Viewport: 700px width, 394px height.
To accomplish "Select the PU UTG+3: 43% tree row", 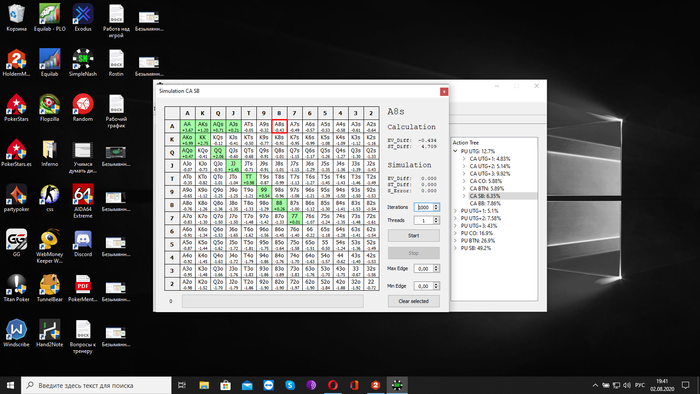I will point(479,226).
